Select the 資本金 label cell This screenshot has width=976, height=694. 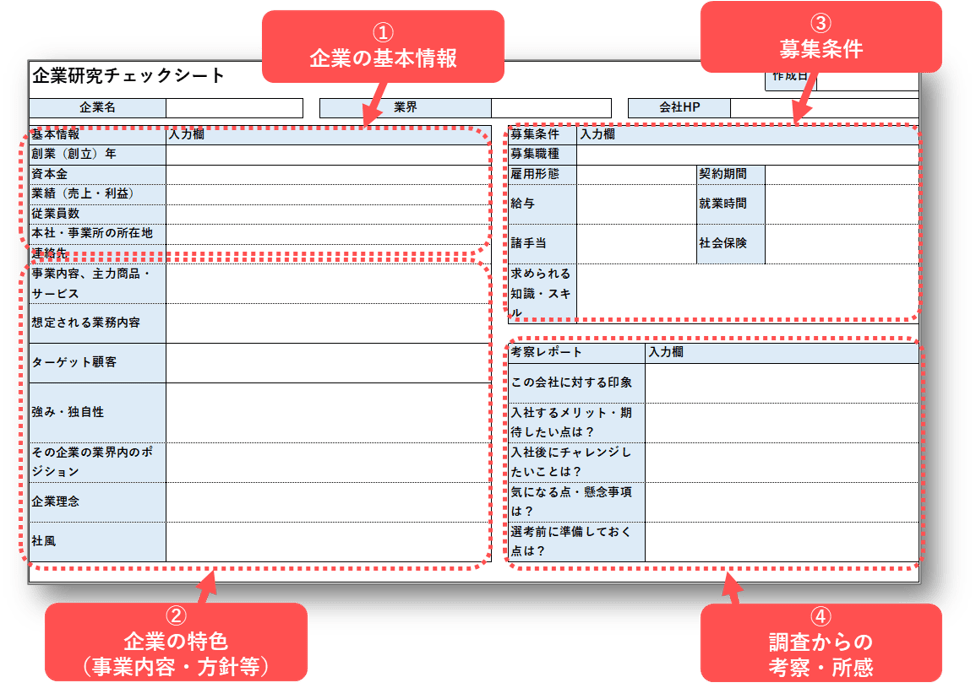point(98,175)
